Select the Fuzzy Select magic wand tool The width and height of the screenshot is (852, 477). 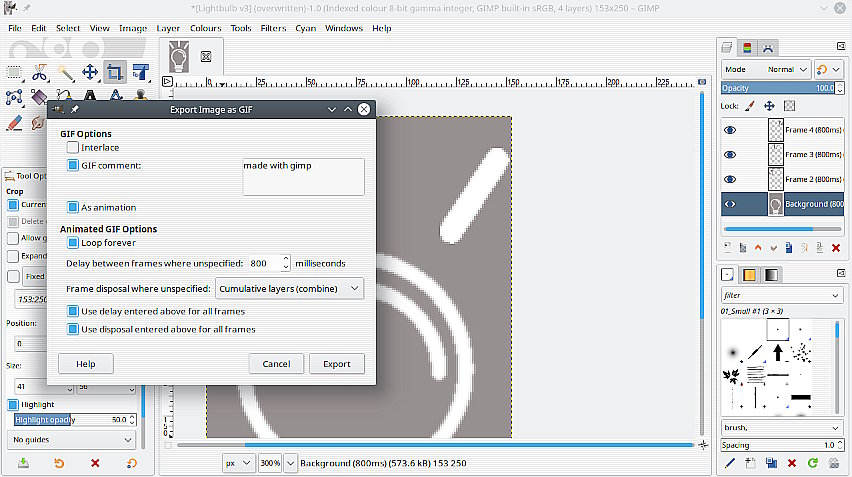(x=65, y=72)
